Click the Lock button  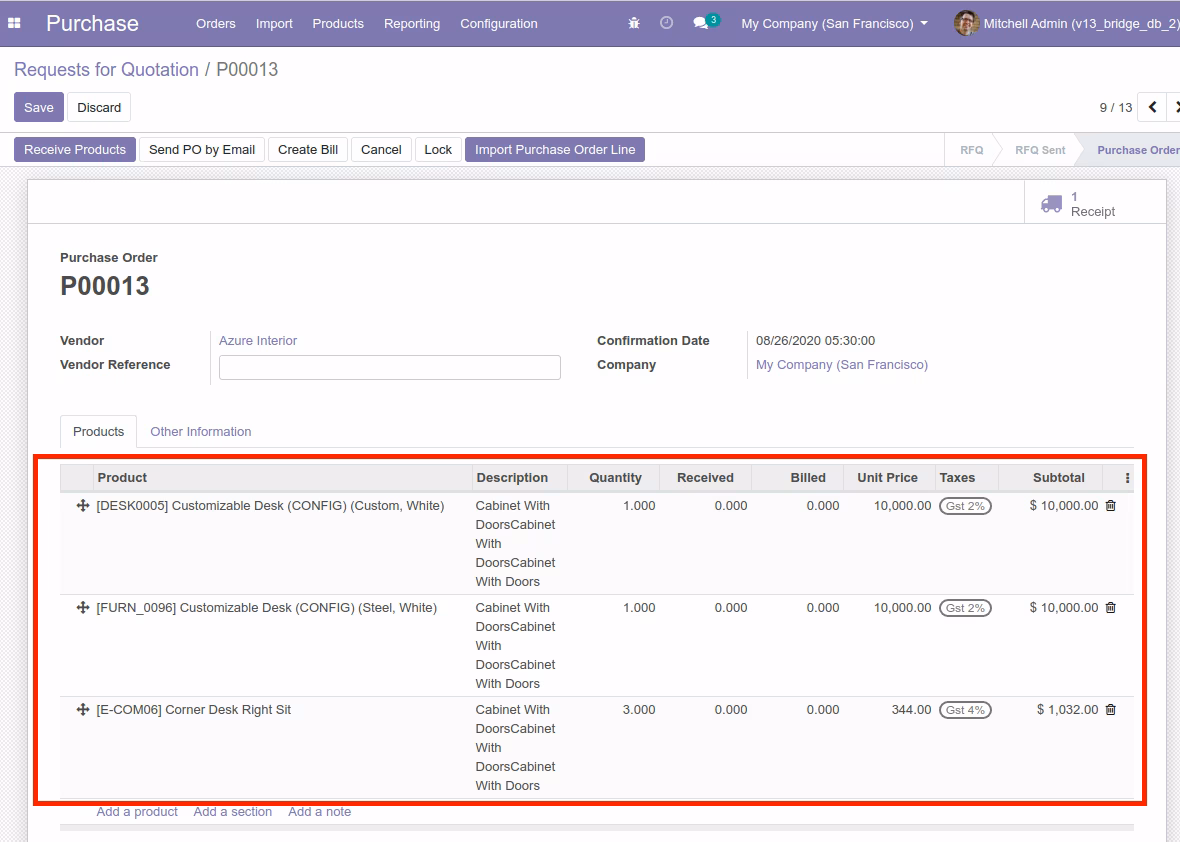point(438,150)
